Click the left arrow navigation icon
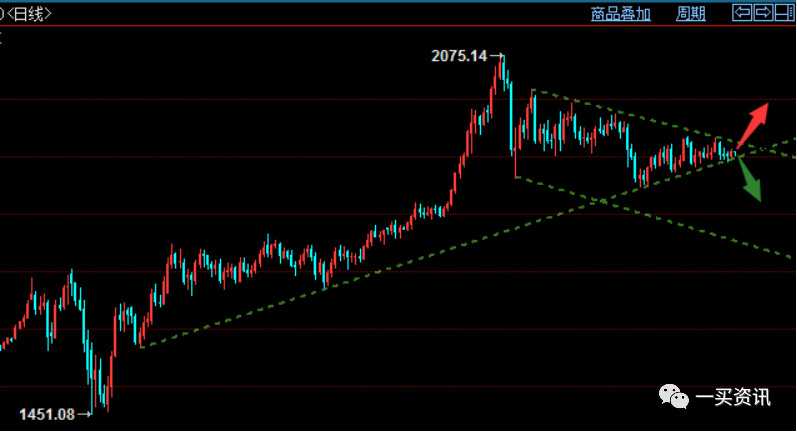797x432 pixels. tap(742, 13)
